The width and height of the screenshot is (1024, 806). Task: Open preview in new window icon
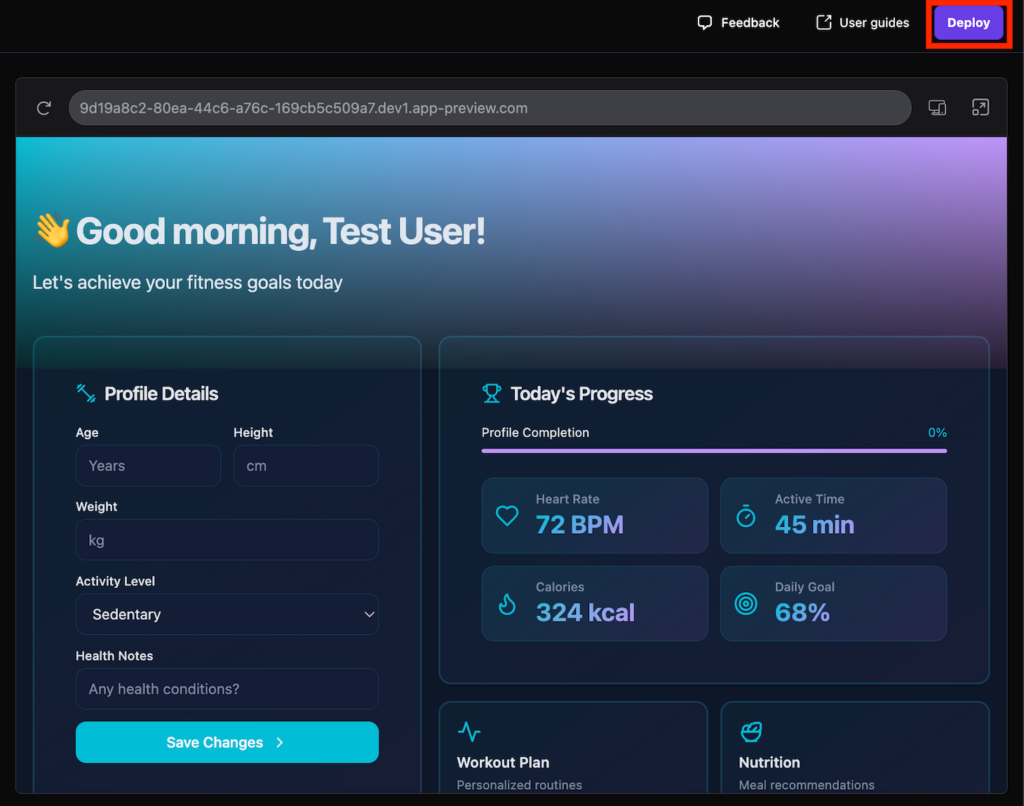coord(980,108)
